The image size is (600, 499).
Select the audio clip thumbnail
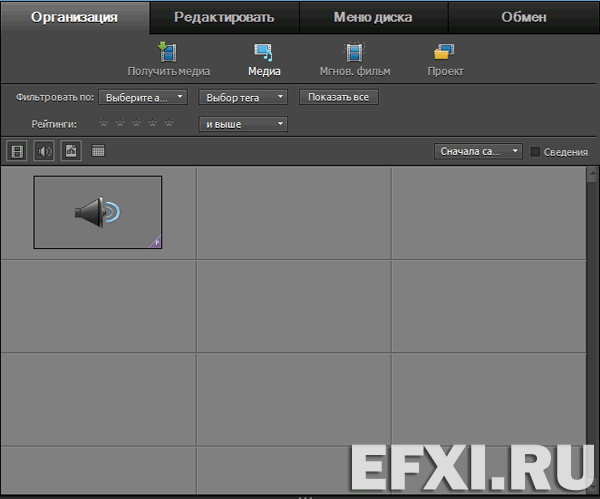[98, 212]
